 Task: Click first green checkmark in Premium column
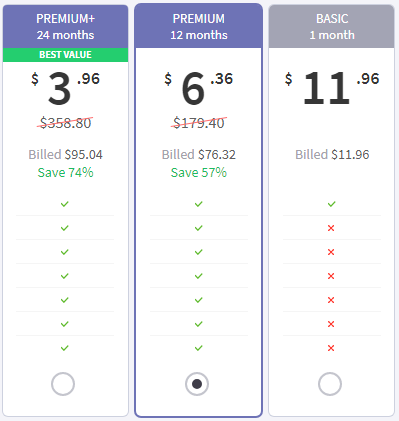tap(198, 204)
